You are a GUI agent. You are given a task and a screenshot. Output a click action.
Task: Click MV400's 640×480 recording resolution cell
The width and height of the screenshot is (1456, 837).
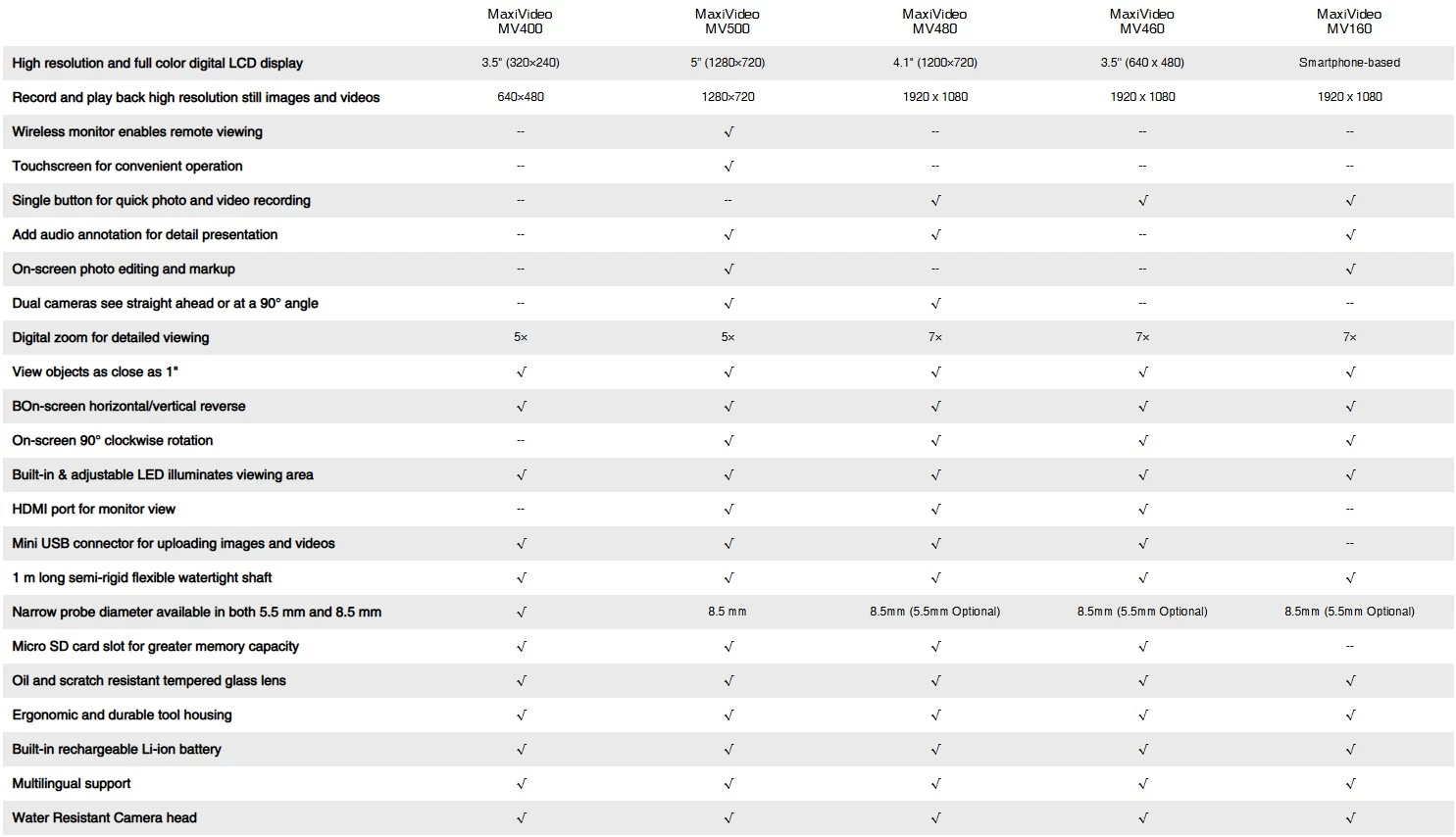[x=520, y=97]
